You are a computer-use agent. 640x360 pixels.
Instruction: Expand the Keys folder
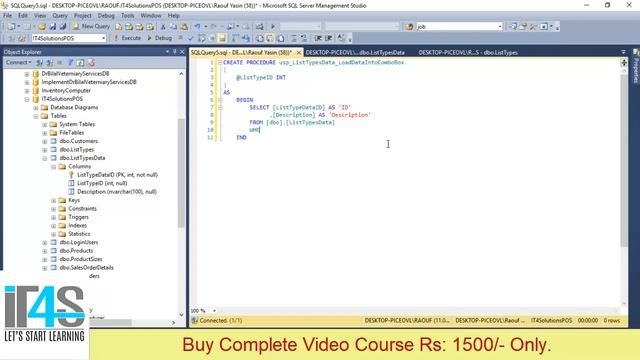tap(54, 200)
